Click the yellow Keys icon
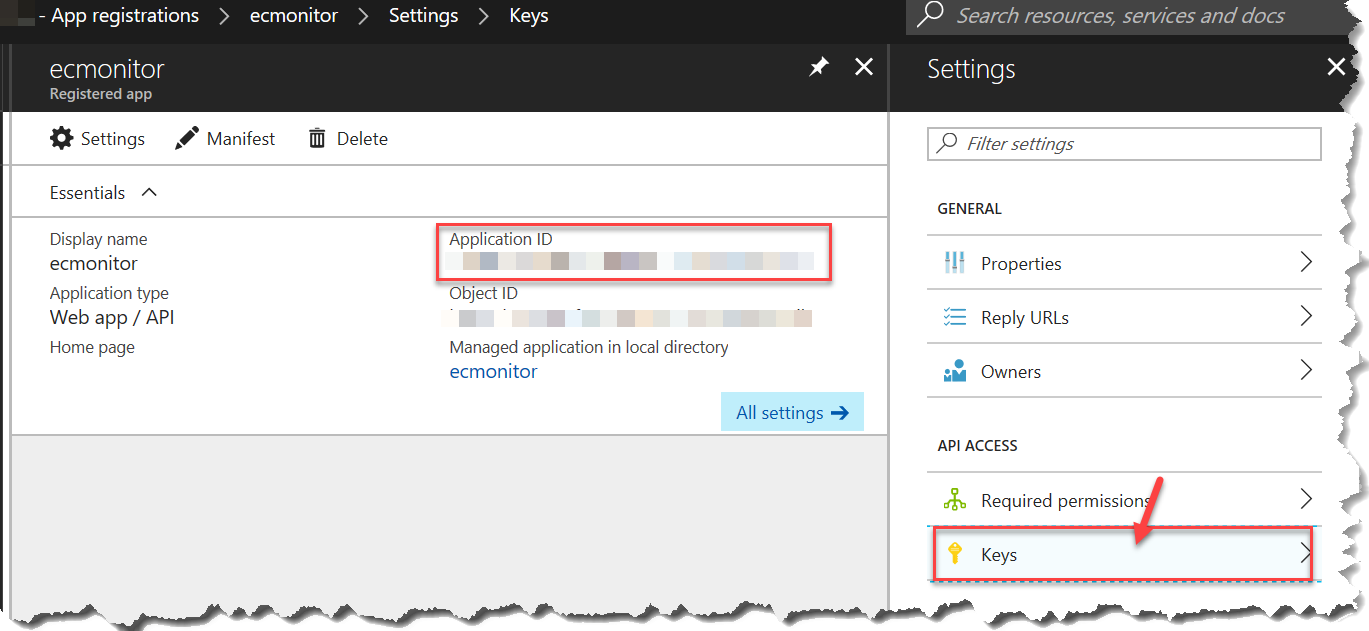The height and width of the screenshot is (631, 1369). (x=955, y=554)
